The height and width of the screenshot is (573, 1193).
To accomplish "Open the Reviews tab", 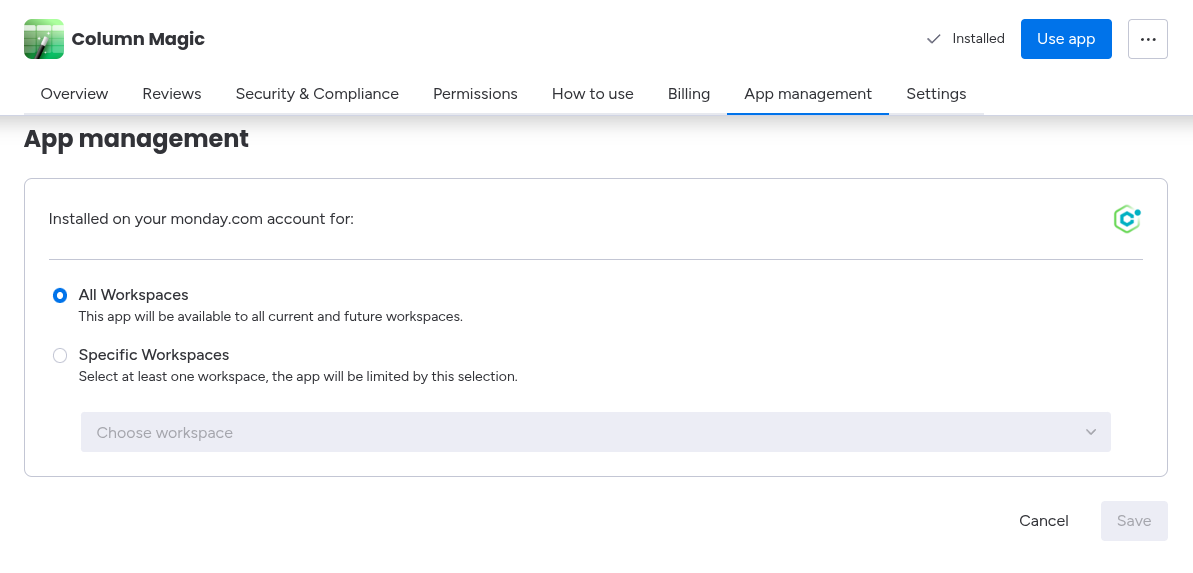I will [x=172, y=94].
